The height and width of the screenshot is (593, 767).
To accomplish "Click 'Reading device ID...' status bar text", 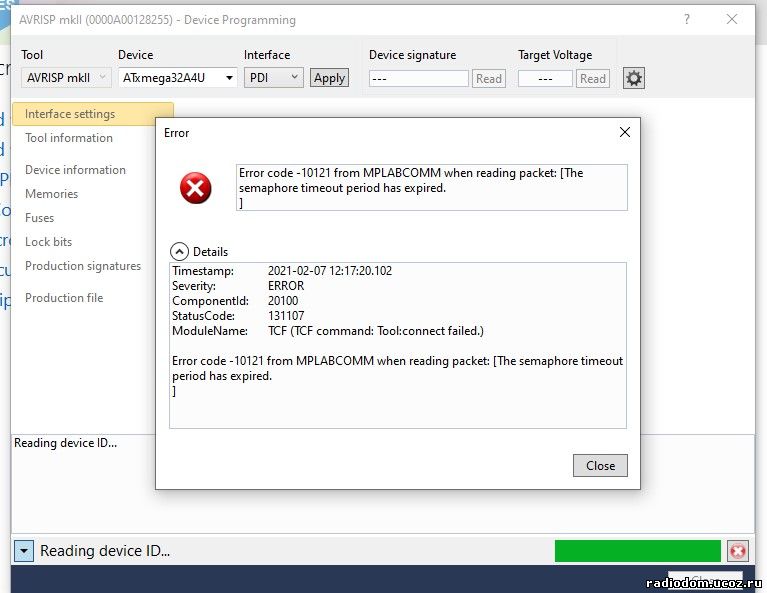I will click(x=105, y=551).
